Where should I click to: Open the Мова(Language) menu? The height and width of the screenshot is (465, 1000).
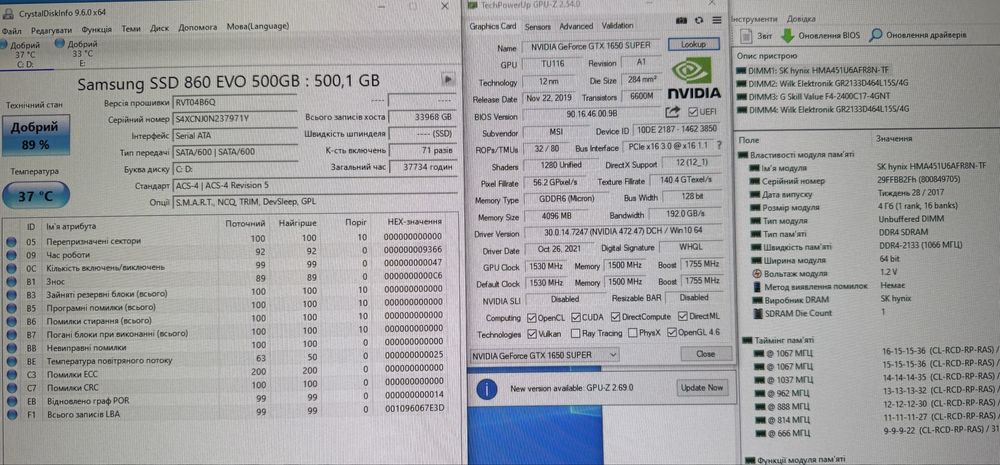click(258, 27)
